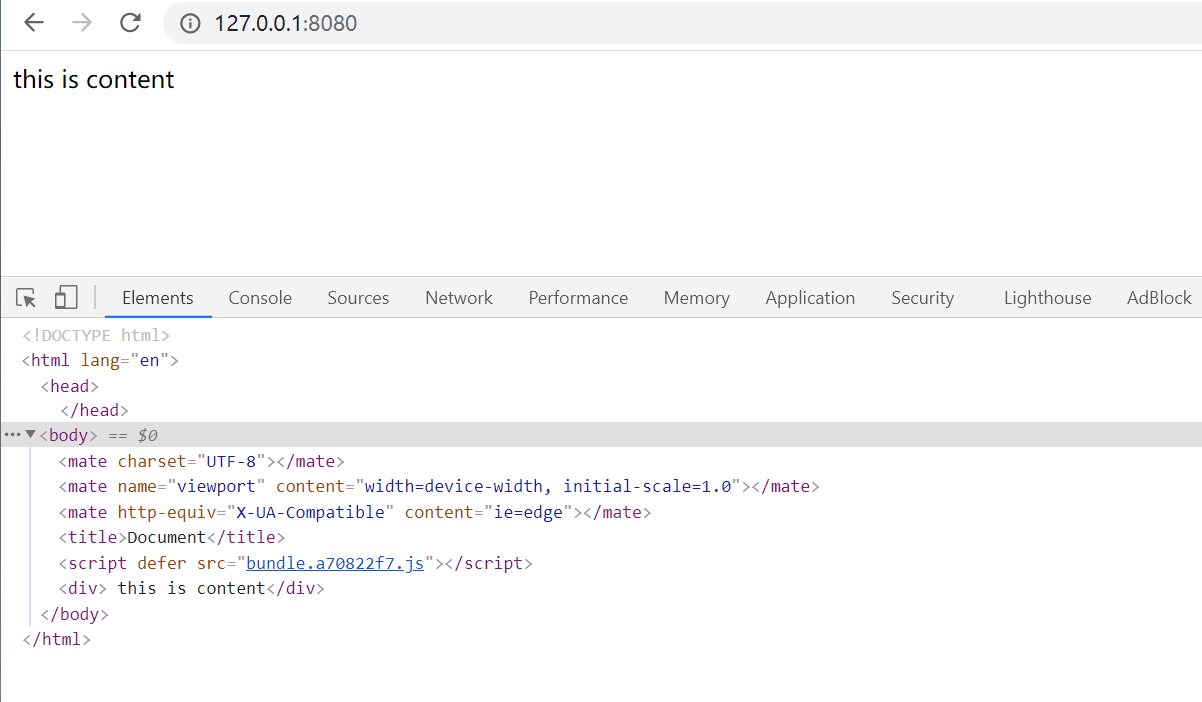Open the Console tab
1202x702 pixels.
[x=260, y=298]
